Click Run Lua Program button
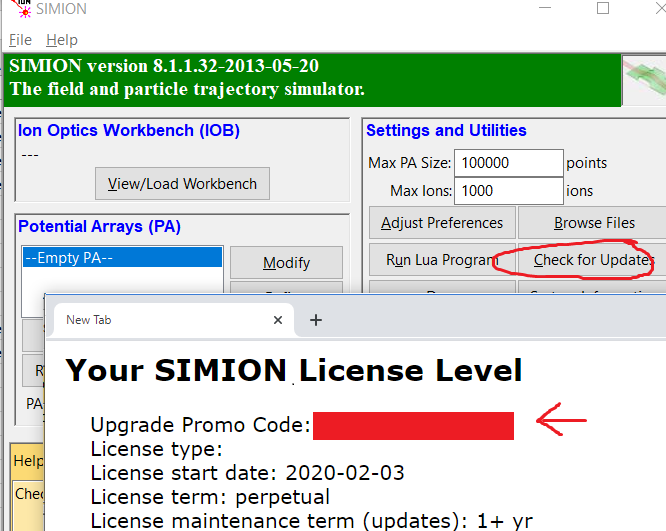Screen dimensions: 666x531 442,260
